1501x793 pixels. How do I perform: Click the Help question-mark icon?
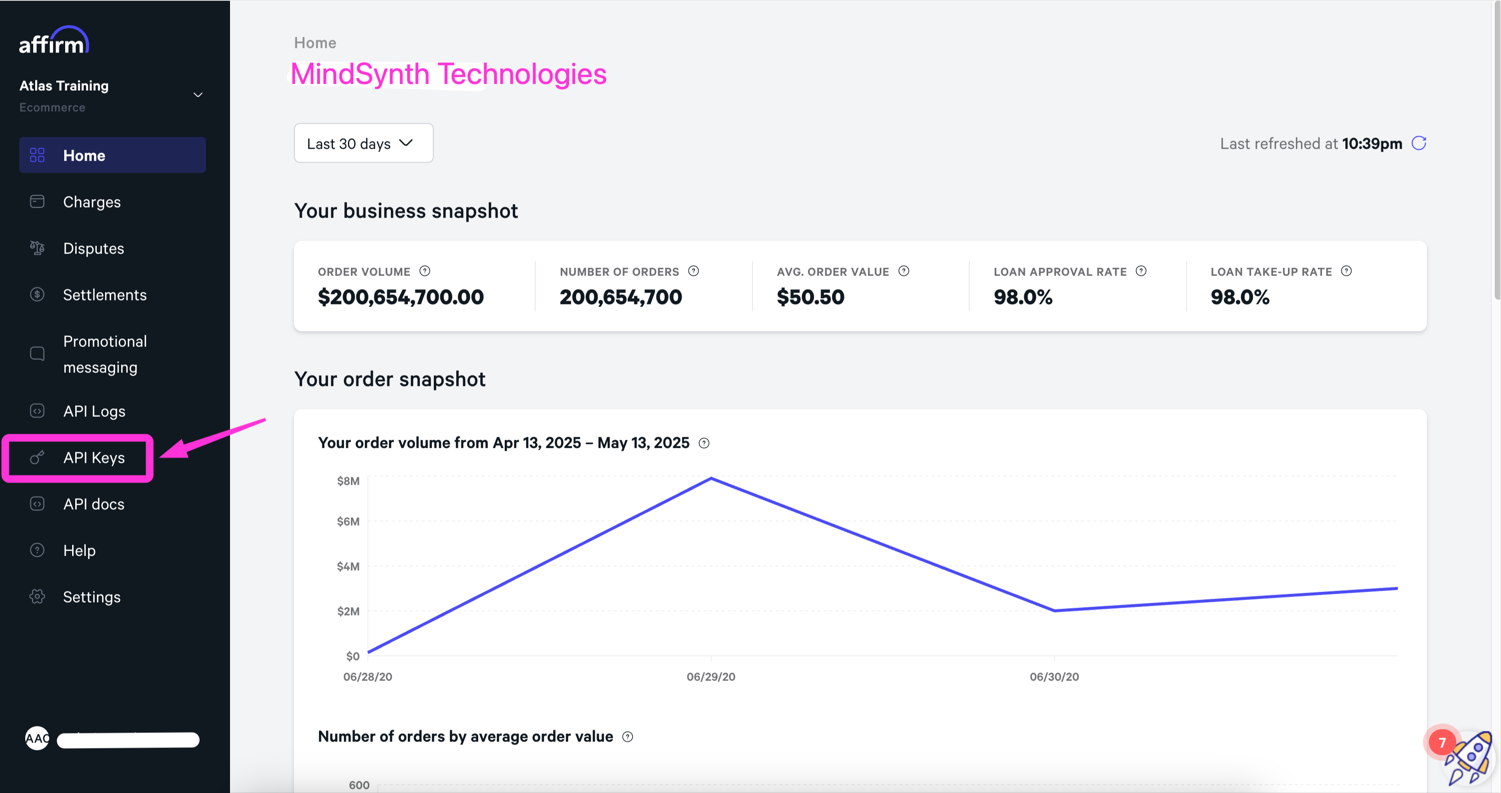click(x=37, y=550)
